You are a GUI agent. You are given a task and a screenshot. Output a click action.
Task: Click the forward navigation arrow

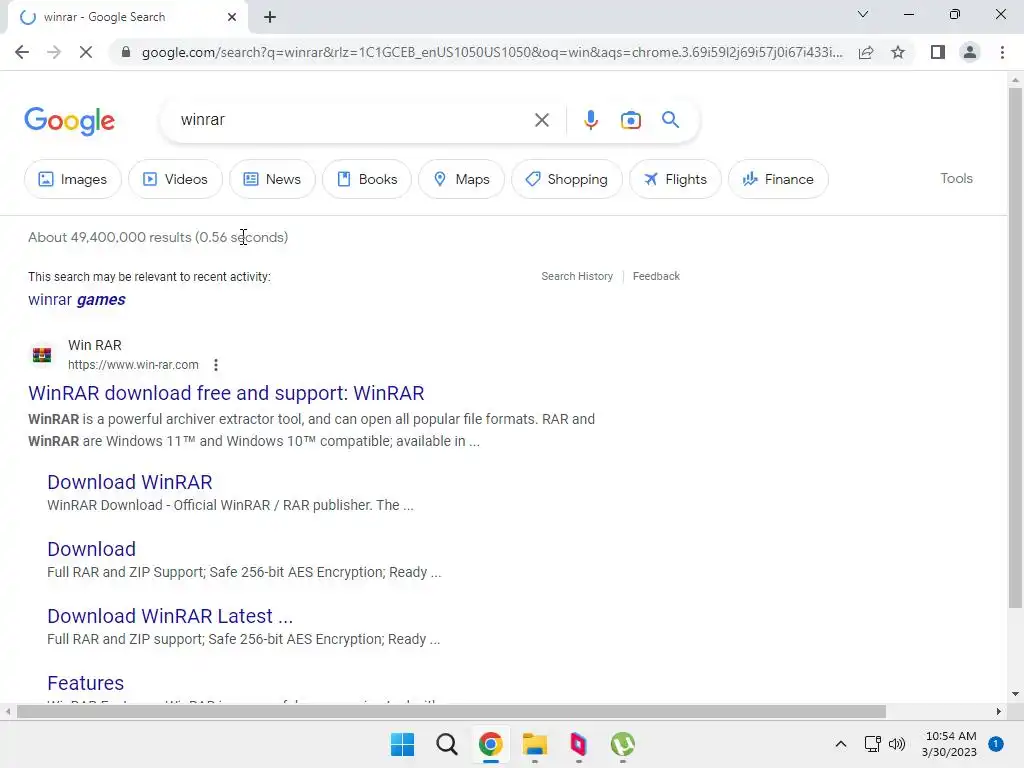coord(54,52)
